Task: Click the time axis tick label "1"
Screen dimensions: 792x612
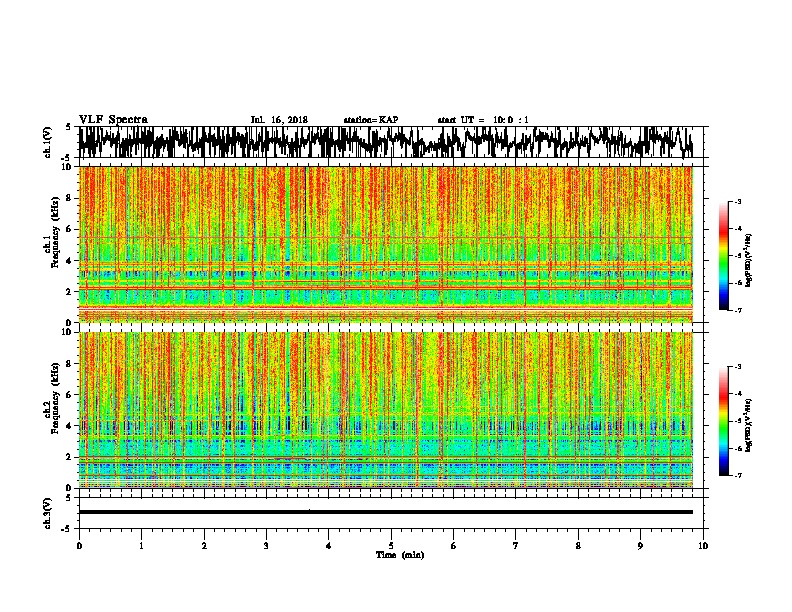Action: coord(142,546)
